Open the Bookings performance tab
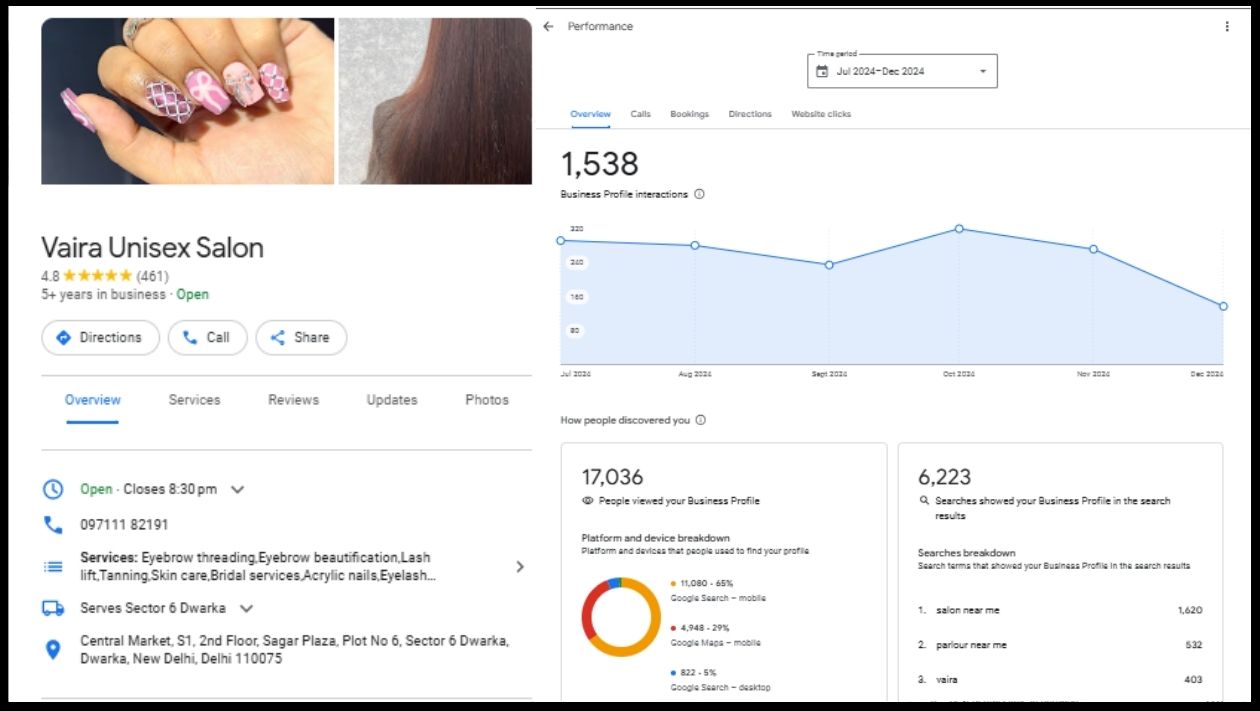Image resolution: width=1260 pixels, height=711 pixels. pyautogui.click(x=689, y=114)
